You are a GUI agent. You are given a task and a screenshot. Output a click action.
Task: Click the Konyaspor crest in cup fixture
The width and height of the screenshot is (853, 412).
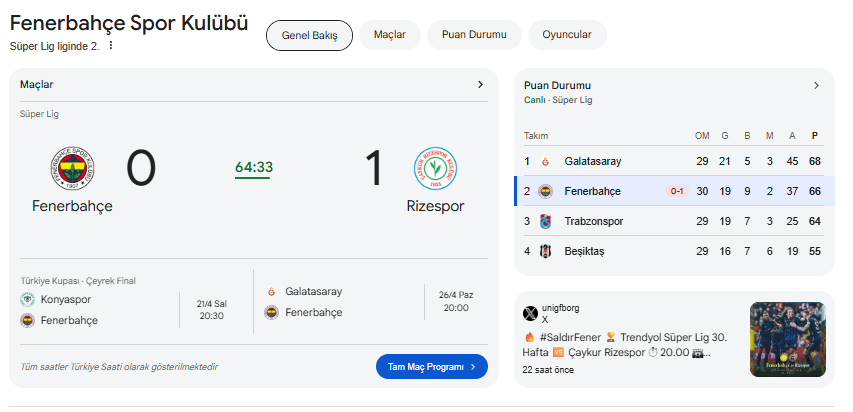coord(27,299)
